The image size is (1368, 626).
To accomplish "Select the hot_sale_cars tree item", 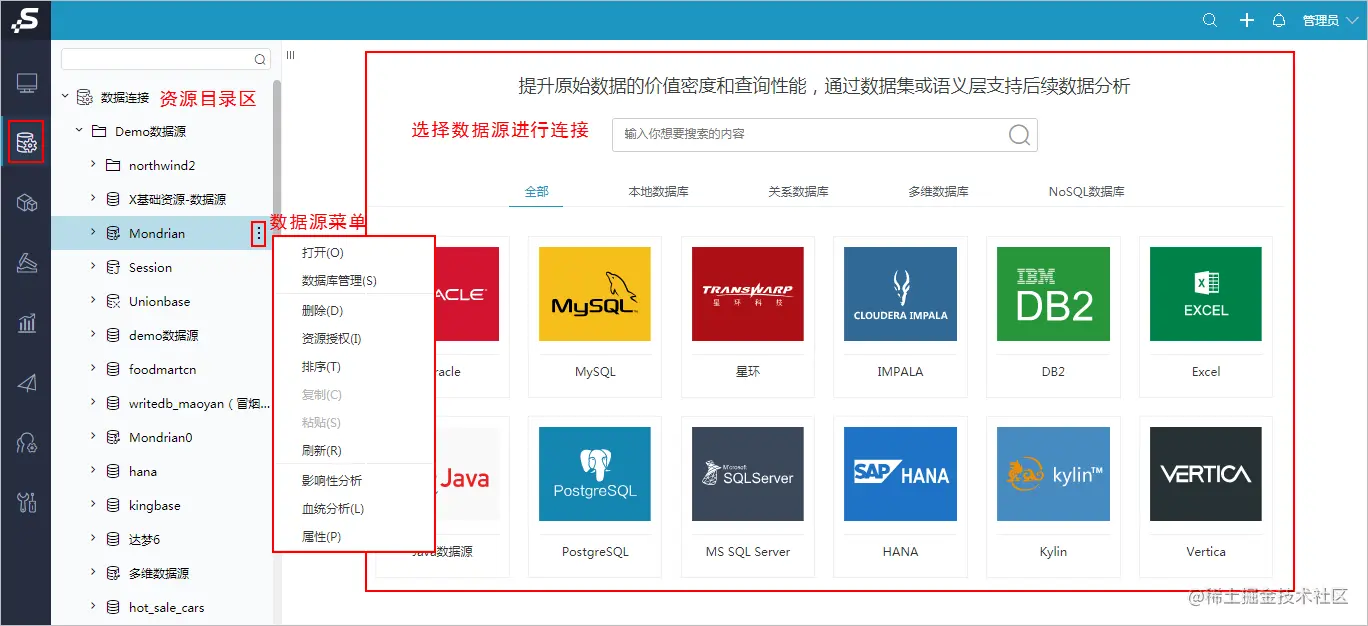I will pyautogui.click(x=167, y=607).
